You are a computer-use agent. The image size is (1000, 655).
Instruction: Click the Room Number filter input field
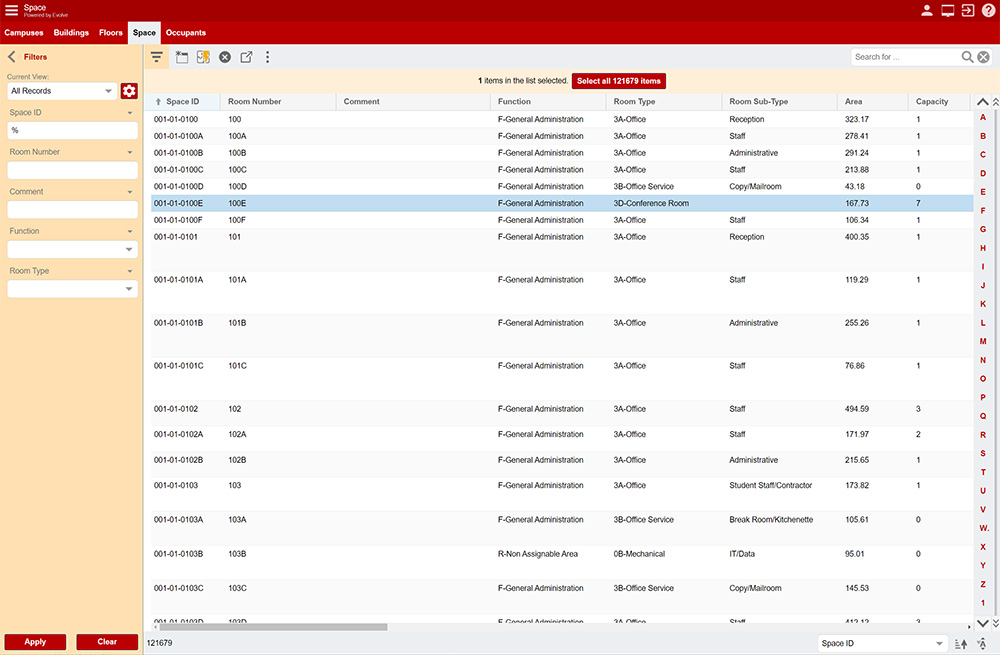pos(72,170)
